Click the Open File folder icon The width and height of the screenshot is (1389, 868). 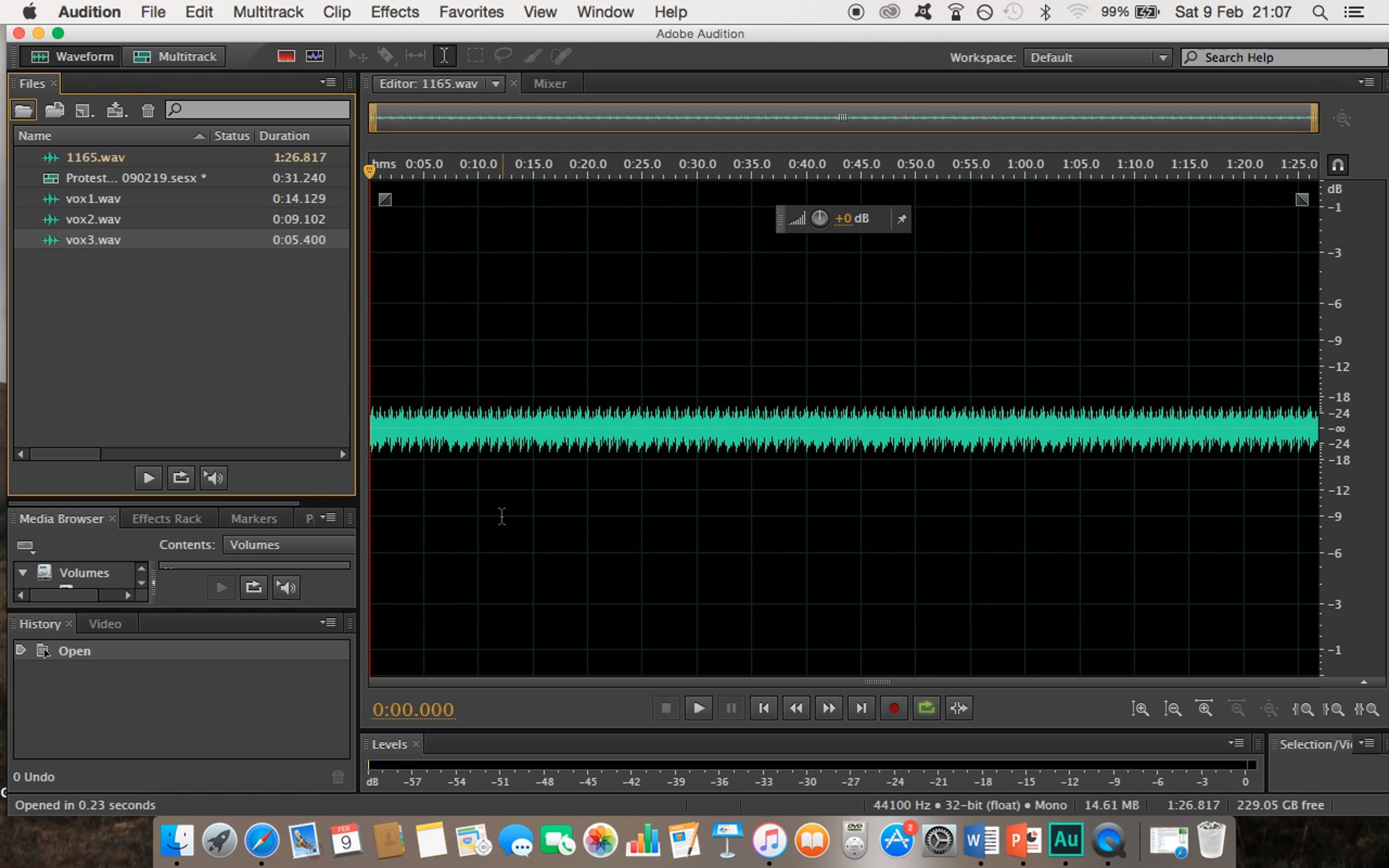pos(23,110)
